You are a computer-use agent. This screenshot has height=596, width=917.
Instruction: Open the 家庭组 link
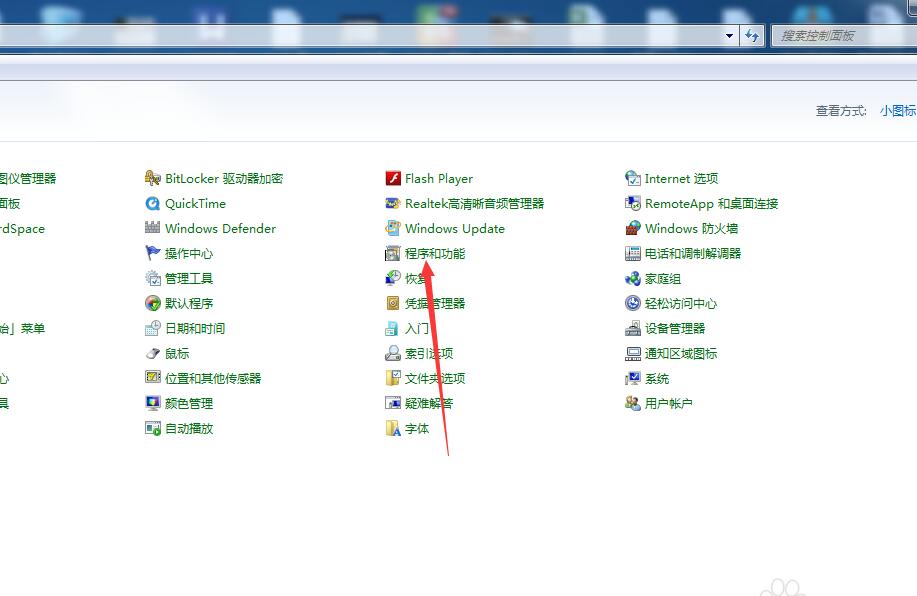(x=663, y=279)
